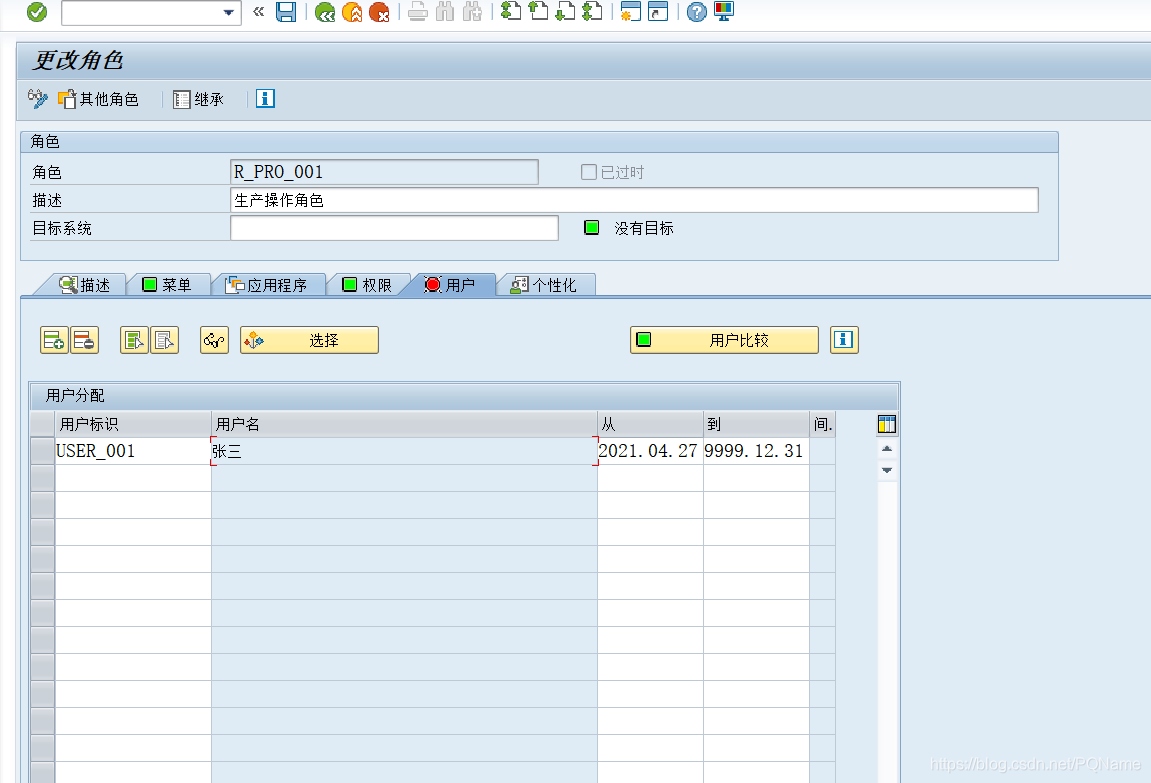Click the 继承 (inheritance) button
This screenshot has width=1151, height=783.
pyautogui.click(x=198, y=99)
